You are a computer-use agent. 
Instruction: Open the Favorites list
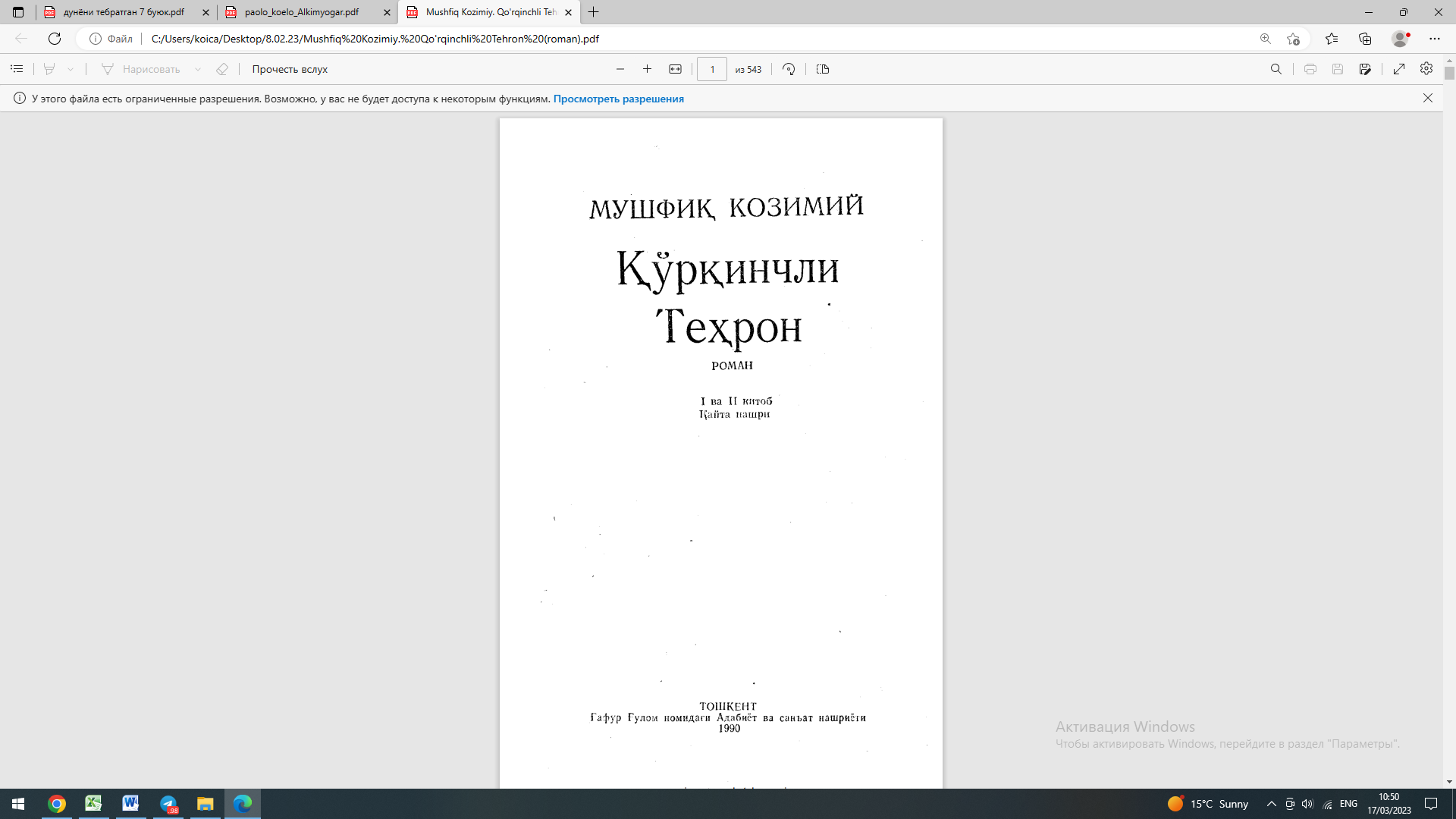pos(1332,39)
